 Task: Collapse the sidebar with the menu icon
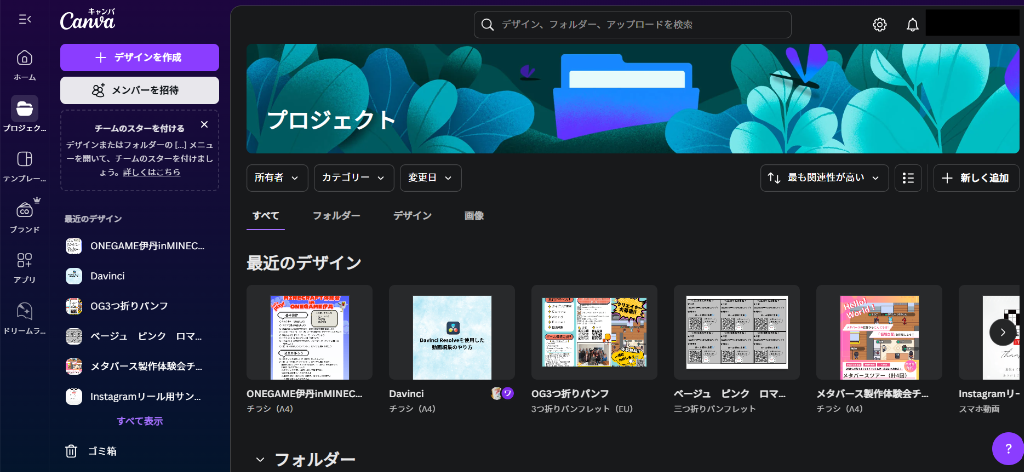tap(25, 20)
